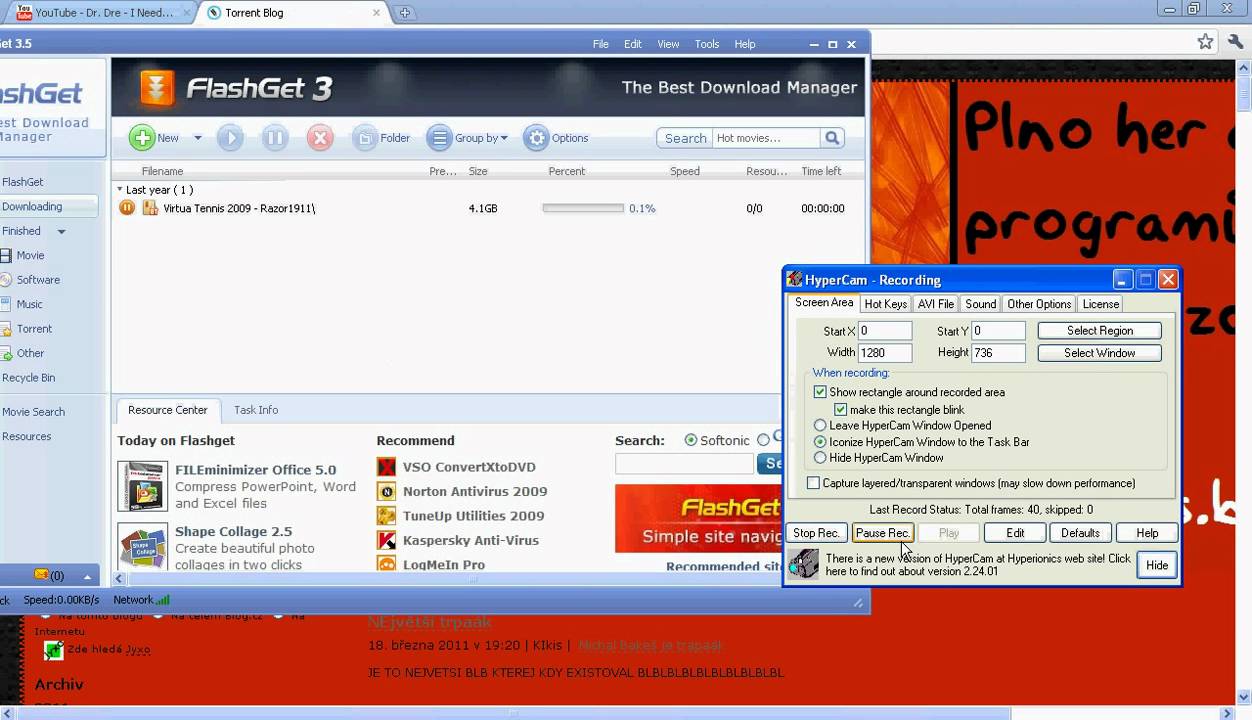Click the HyperCam Defaults button
This screenshot has width=1252, height=720.
pyautogui.click(x=1080, y=533)
